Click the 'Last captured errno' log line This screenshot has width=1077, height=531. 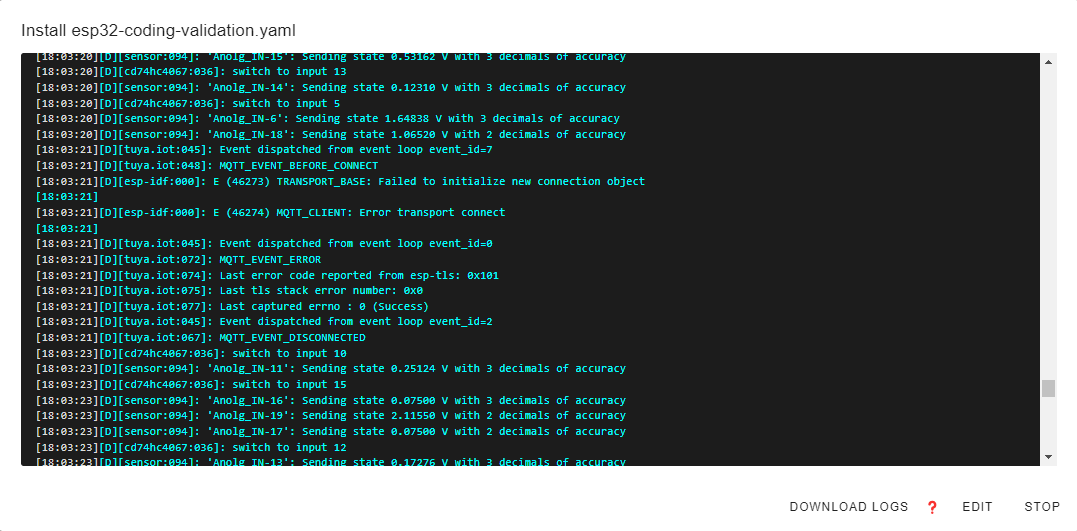232,307
